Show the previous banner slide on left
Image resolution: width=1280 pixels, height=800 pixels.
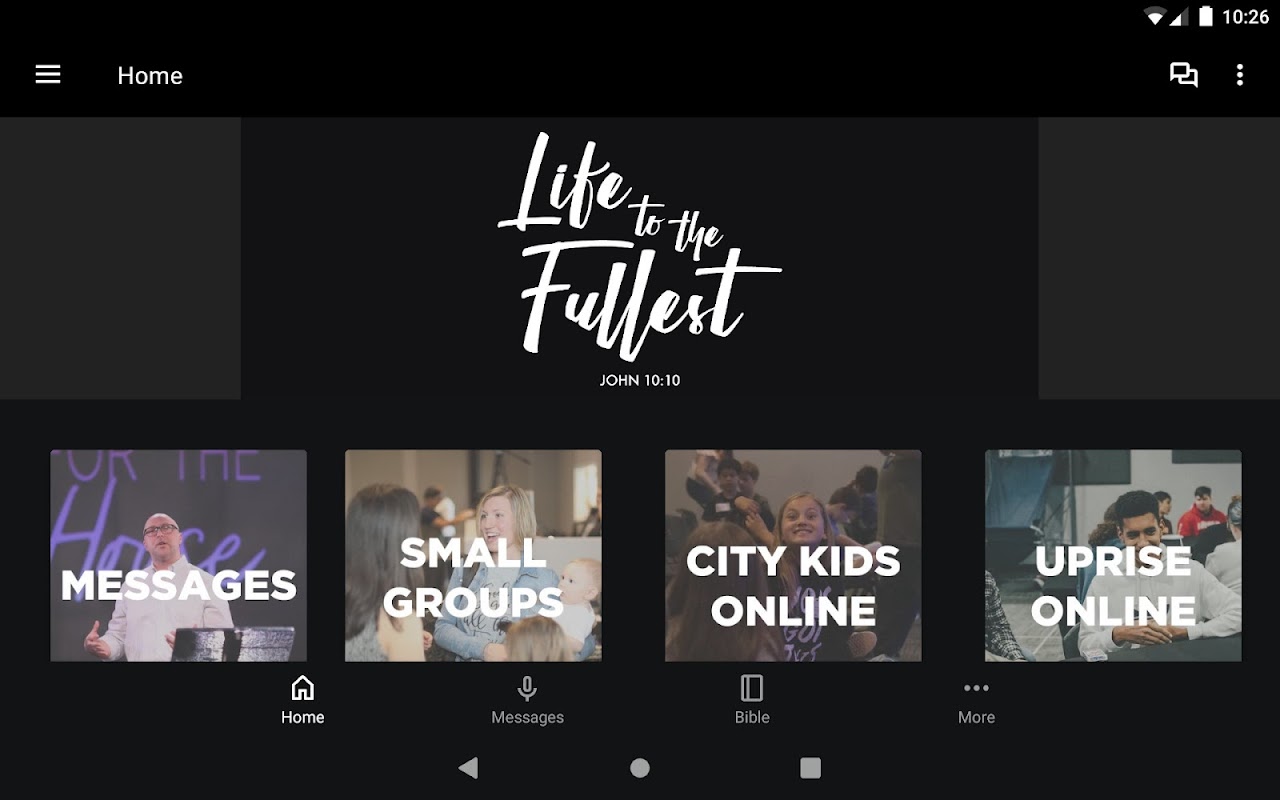point(120,258)
